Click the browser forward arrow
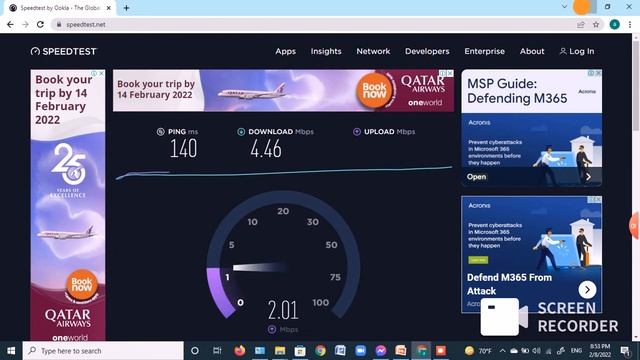Image resolution: width=640 pixels, height=360 pixels. 25,24
